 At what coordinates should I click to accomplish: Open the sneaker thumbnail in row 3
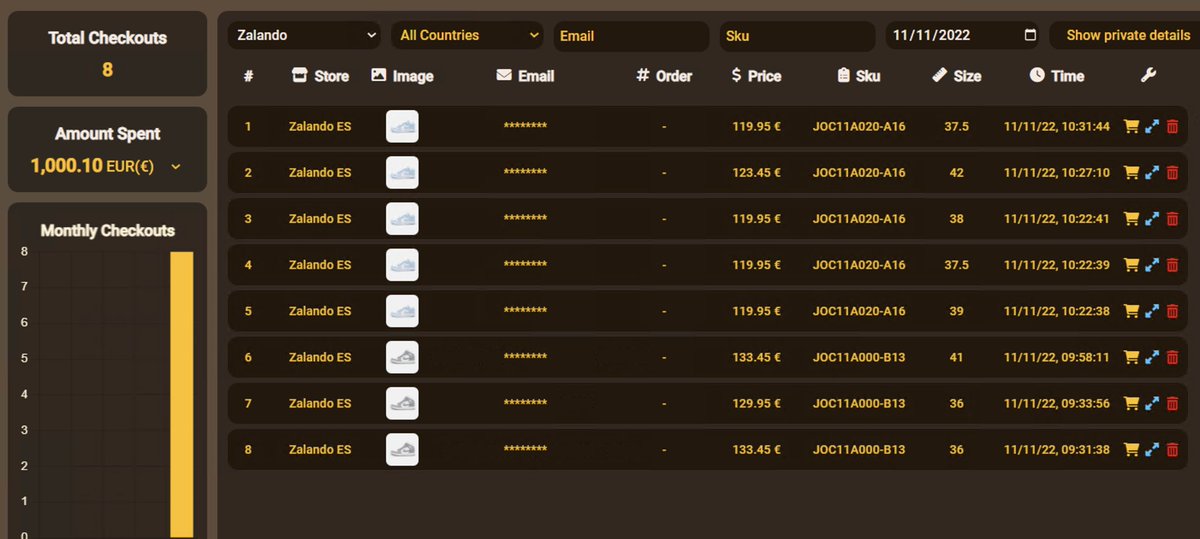click(402, 219)
